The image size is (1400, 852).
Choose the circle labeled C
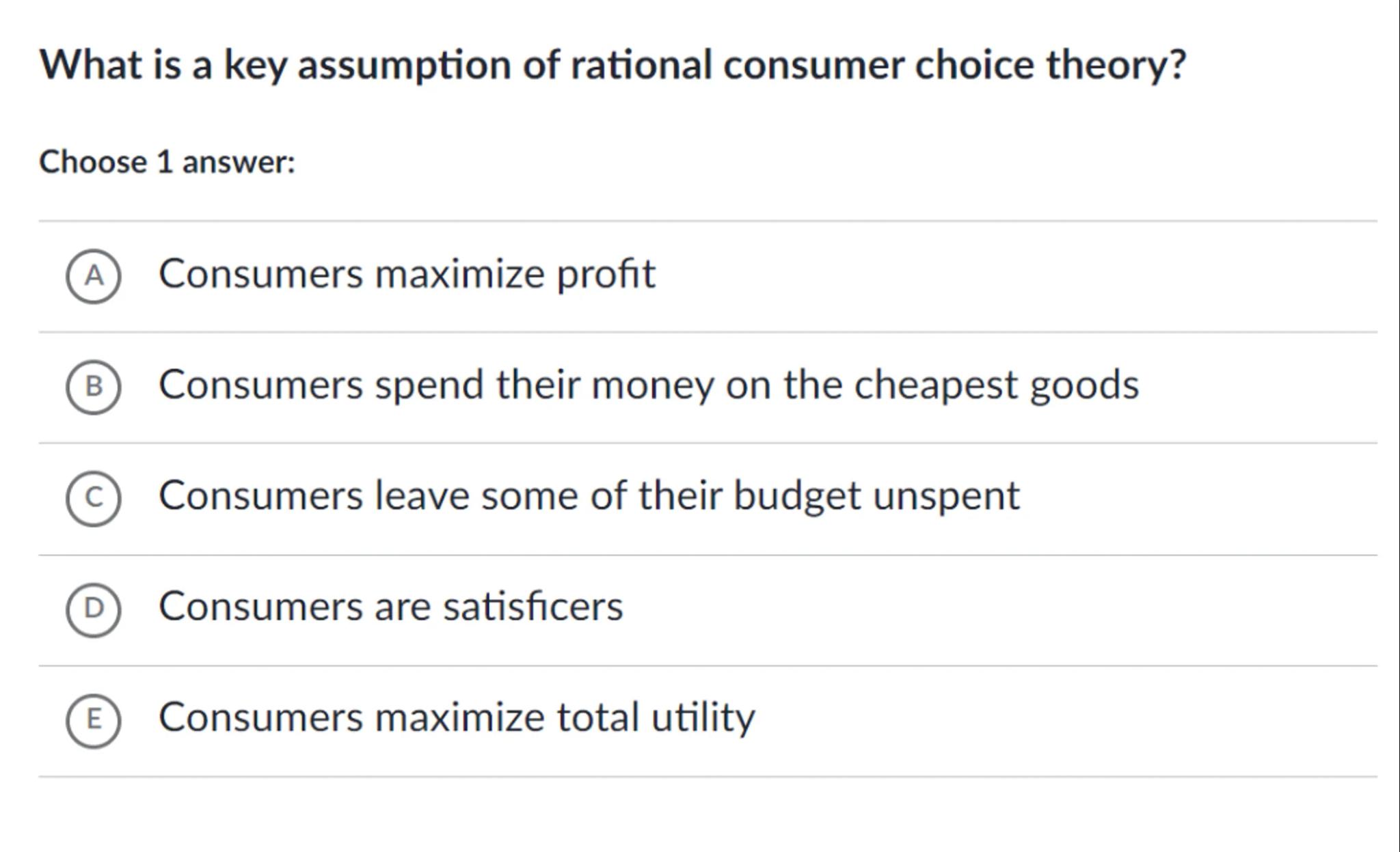click(94, 498)
